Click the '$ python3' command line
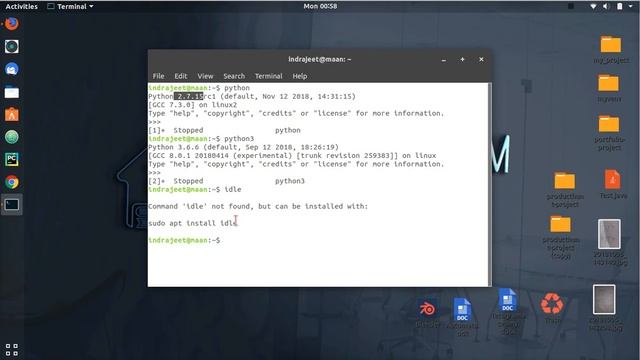The width and height of the screenshot is (640, 360). coord(201,138)
